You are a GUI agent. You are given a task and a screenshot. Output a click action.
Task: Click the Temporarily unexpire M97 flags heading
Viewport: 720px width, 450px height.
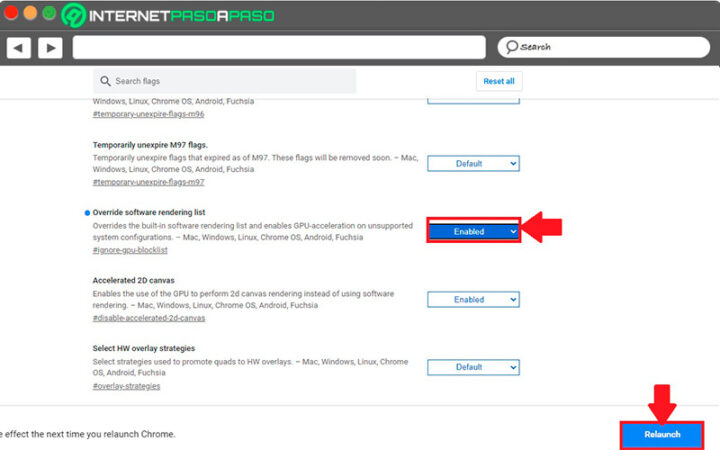pyautogui.click(x=150, y=145)
